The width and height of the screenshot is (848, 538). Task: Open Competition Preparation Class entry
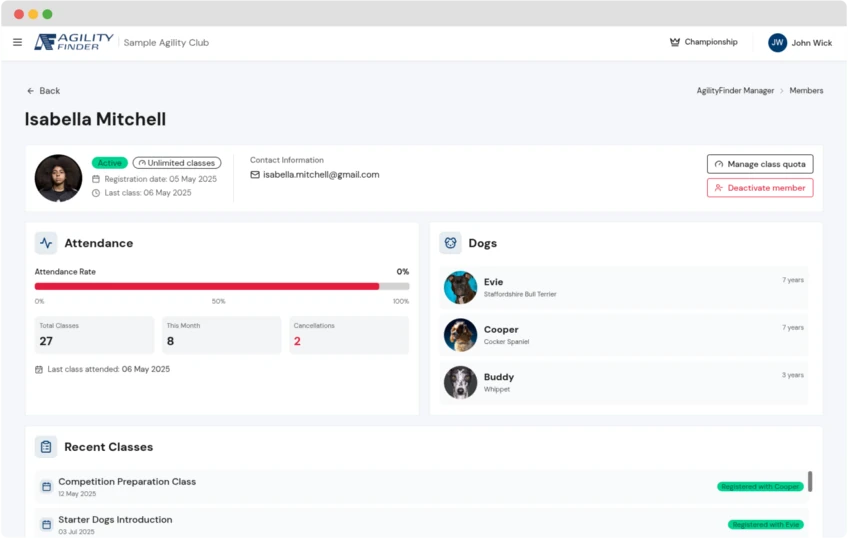point(421,487)
